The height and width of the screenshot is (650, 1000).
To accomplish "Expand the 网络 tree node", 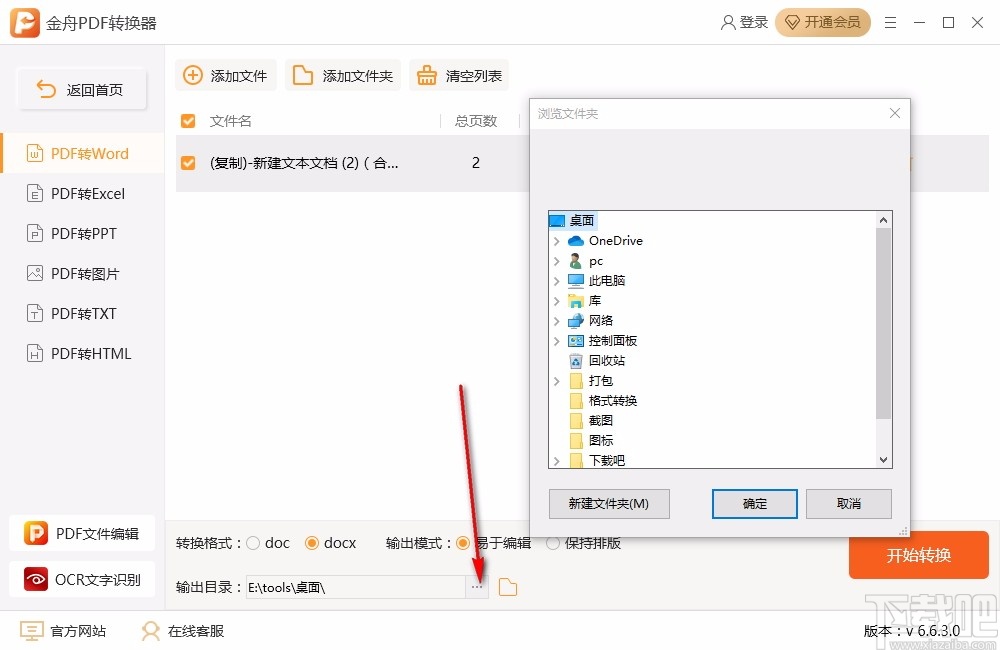I will pos(557,320).
